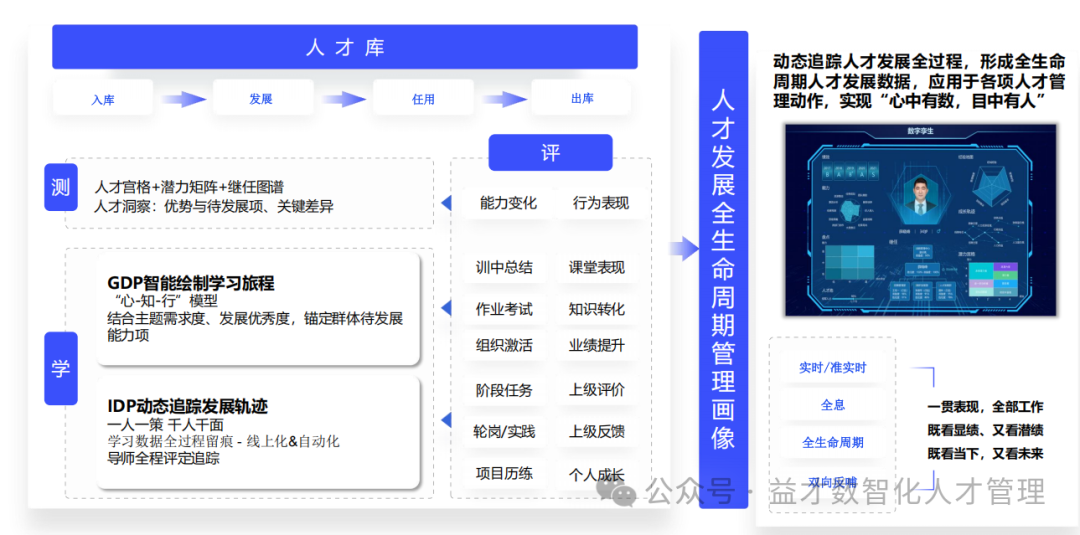Select the 全生命周期 item
Image resolution: width=1080 pixels, height=535 pixels.
833,443
